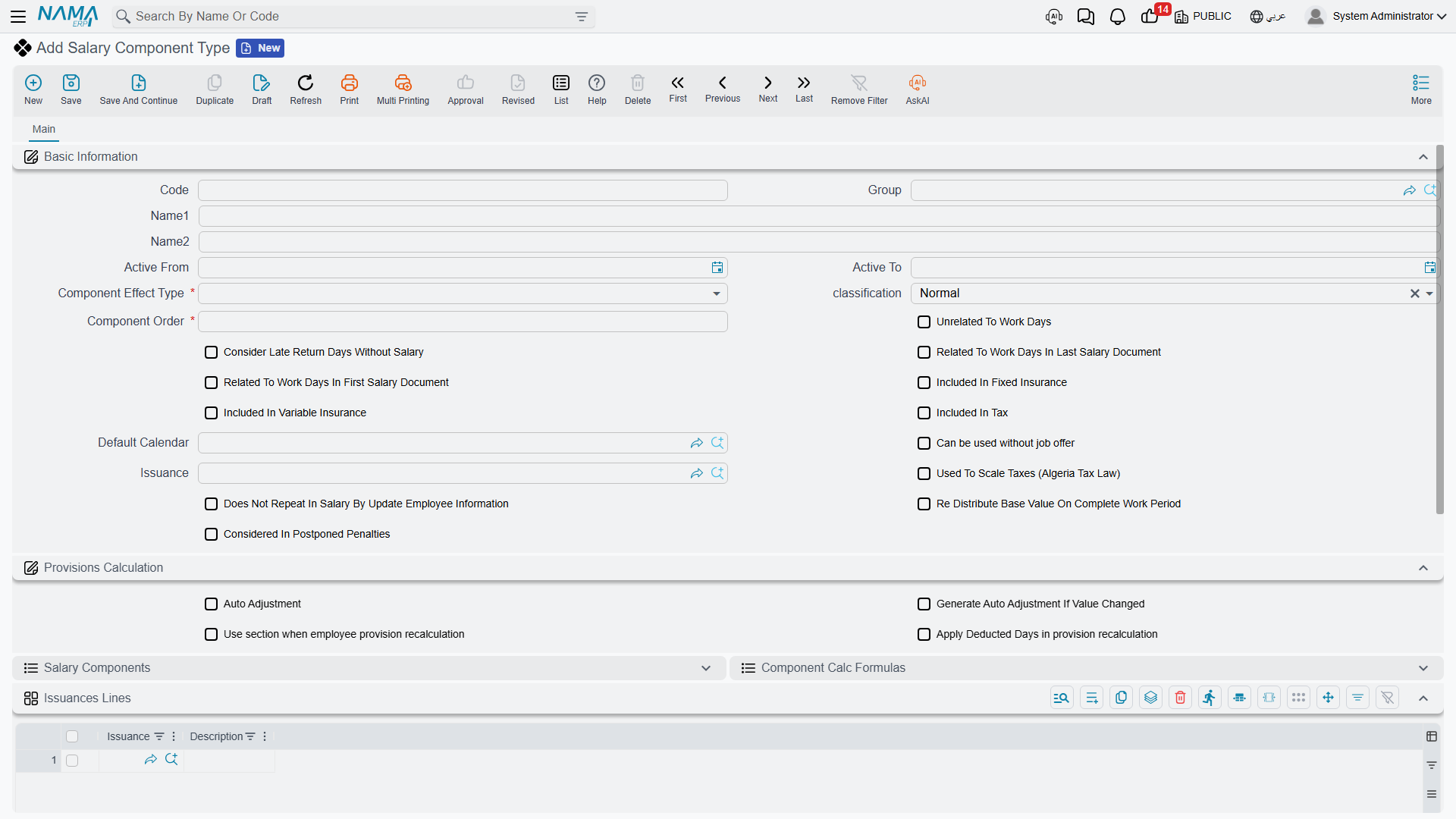Click Issuance column filter icon
This screenshot has height=819, width=1456.
point(159,736)
